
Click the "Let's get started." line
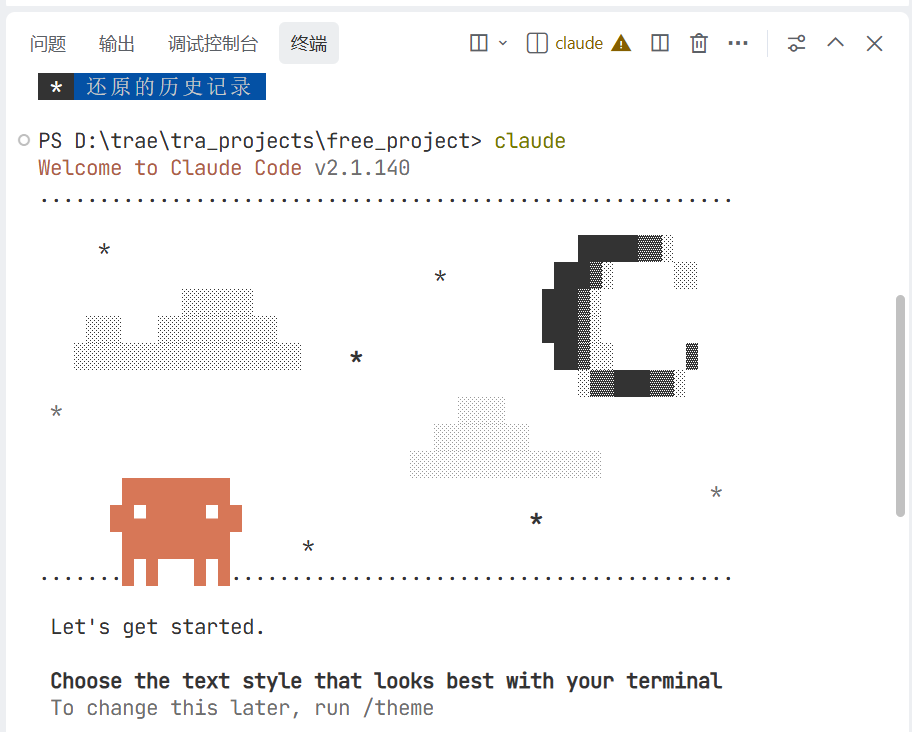(x=158, y=627)
